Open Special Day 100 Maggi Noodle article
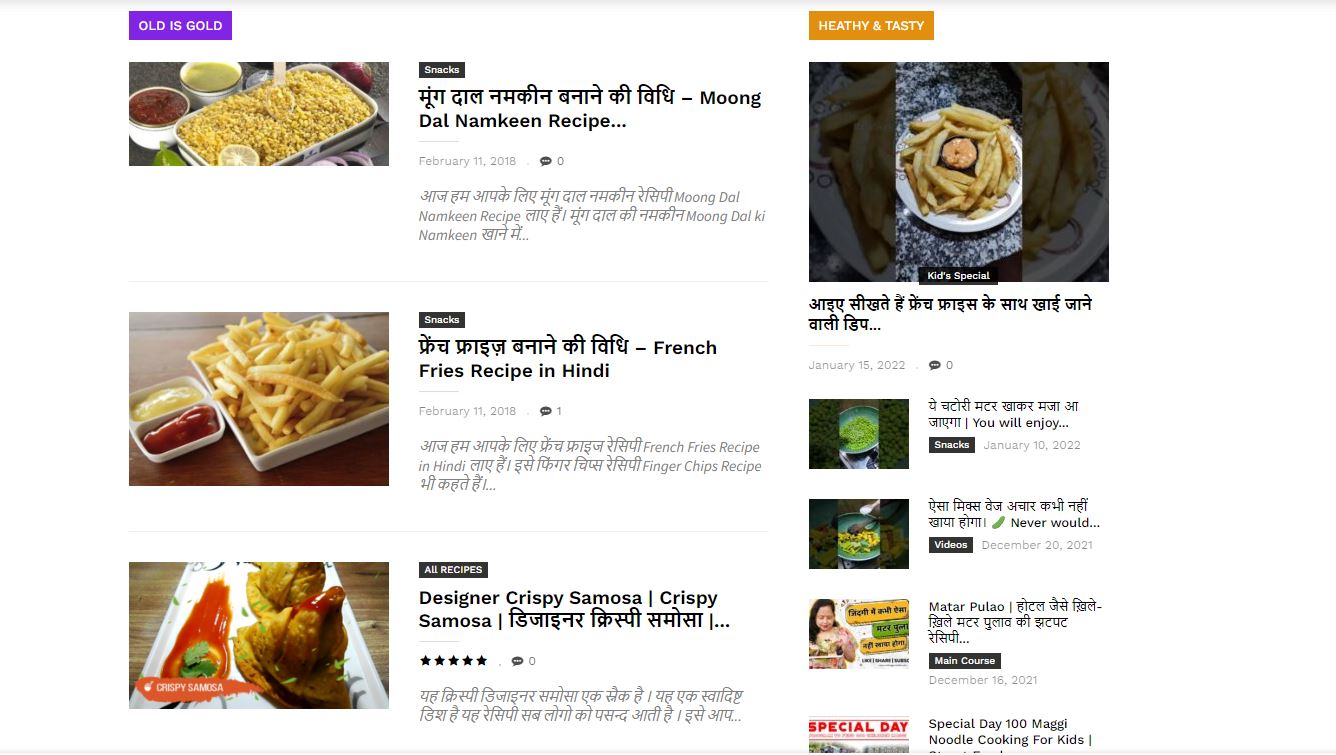Screen dimensions: 1336x755 (x=1010, y=735)
